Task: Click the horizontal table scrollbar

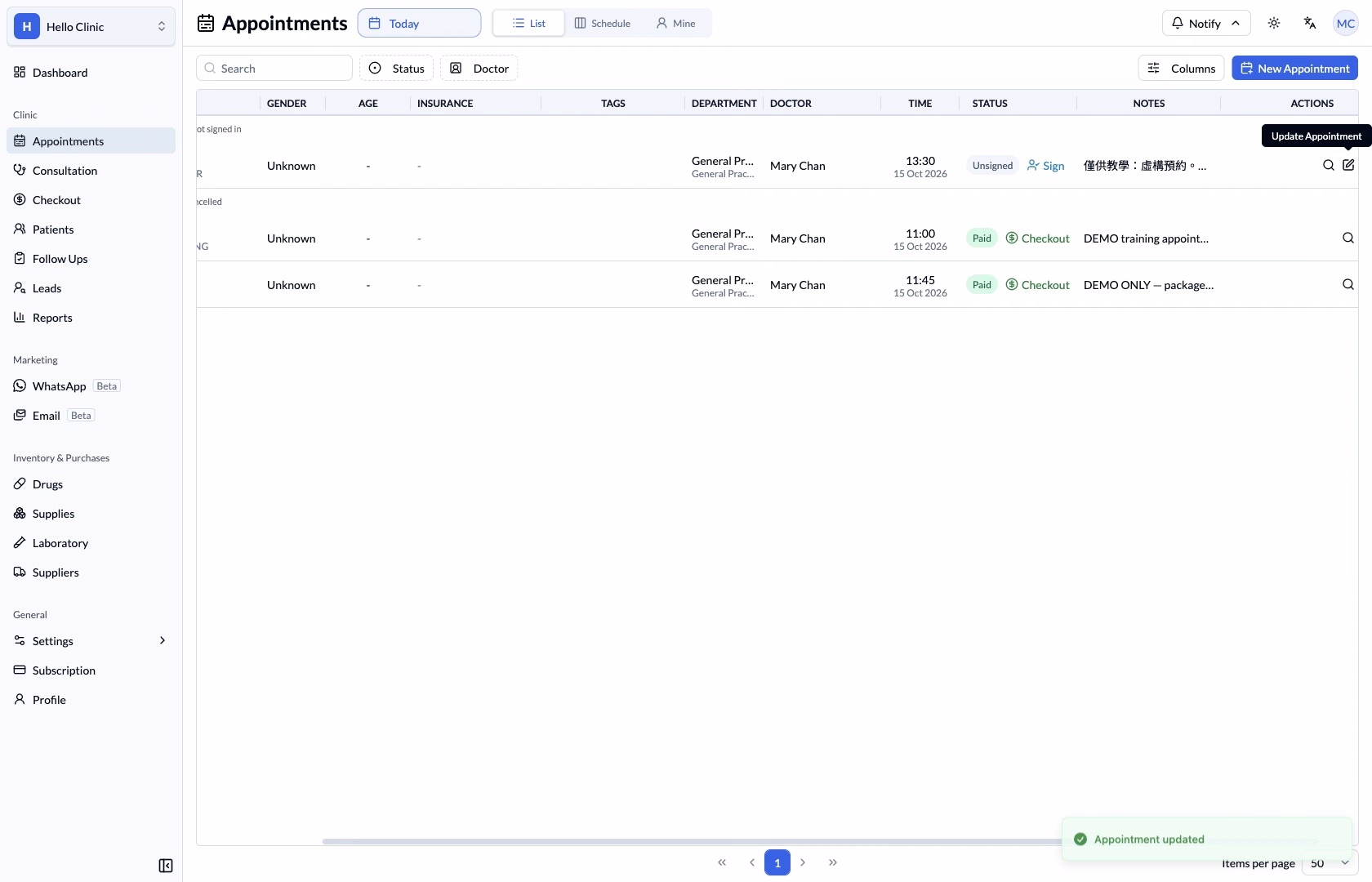Action: click(819, 841)
